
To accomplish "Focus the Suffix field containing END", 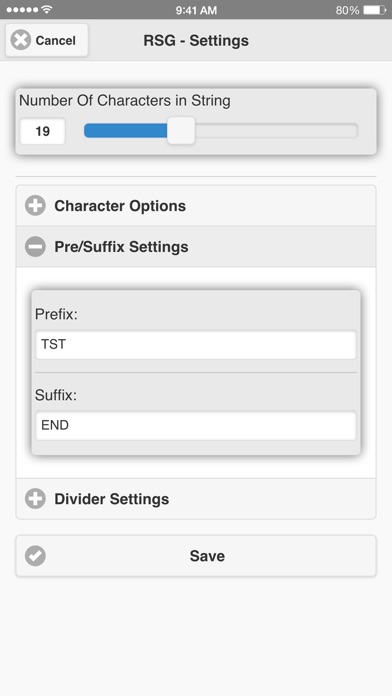I will (x=196, y=425).
